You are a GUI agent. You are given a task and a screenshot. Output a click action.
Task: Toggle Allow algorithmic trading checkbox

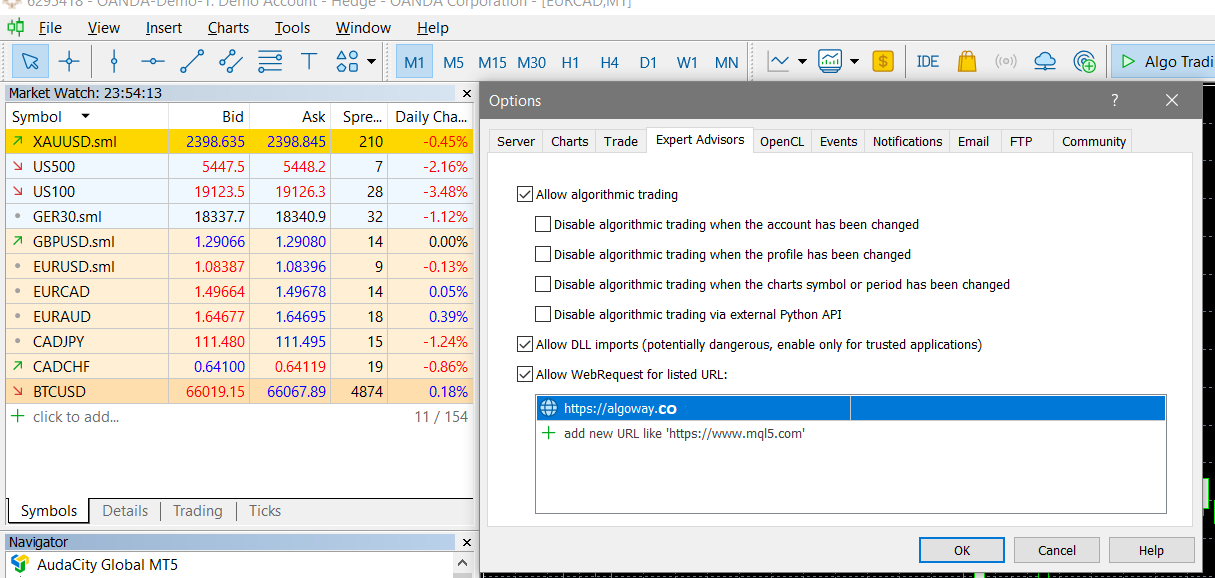[x=525, y=195]
